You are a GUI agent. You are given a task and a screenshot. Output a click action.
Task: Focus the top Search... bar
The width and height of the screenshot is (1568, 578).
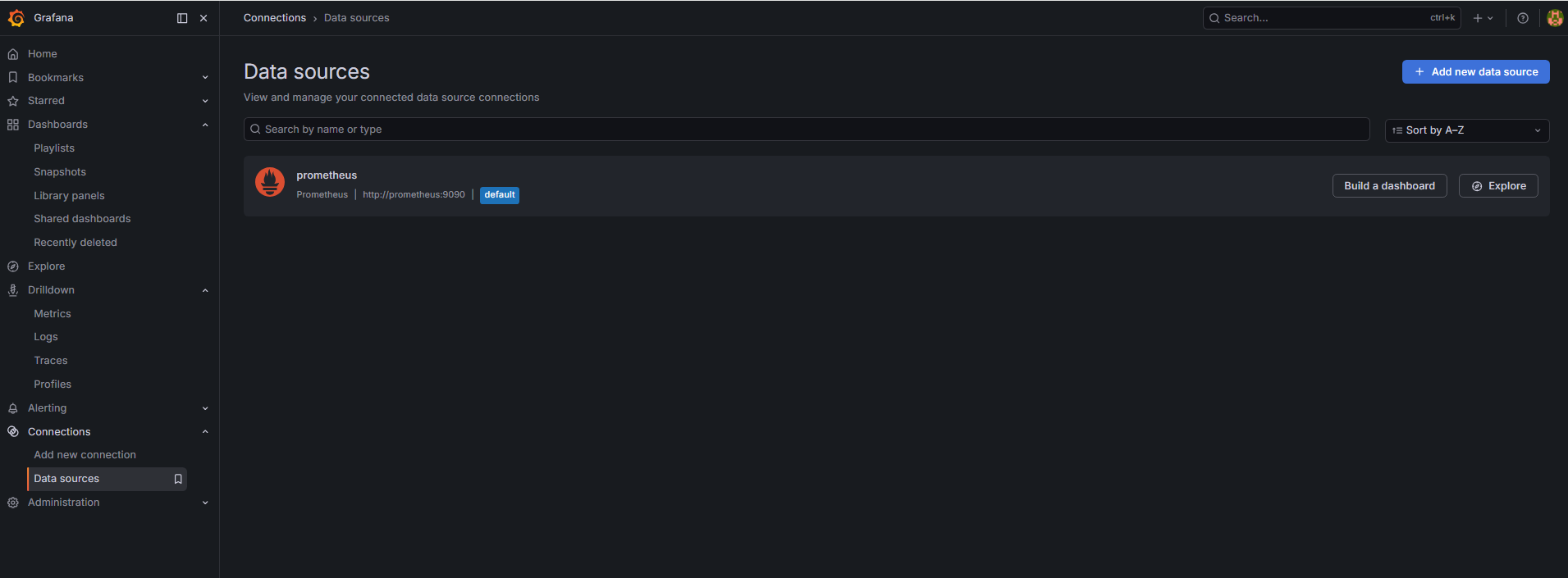click(x=1332, y=18)
